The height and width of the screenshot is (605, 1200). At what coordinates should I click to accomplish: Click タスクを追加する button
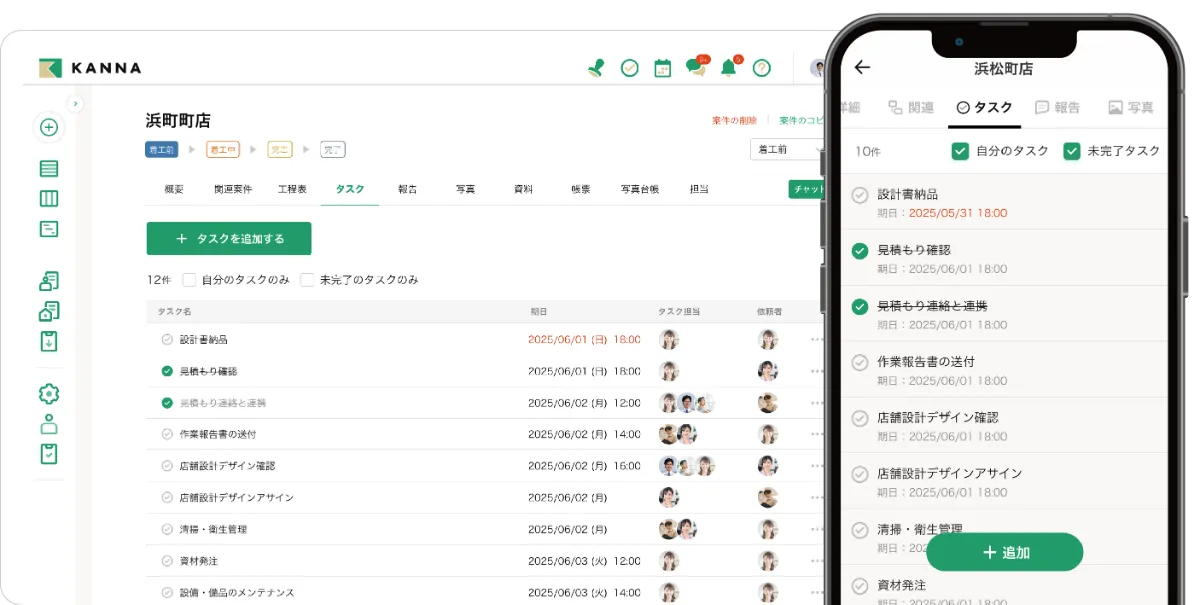[x=229, y=238]
